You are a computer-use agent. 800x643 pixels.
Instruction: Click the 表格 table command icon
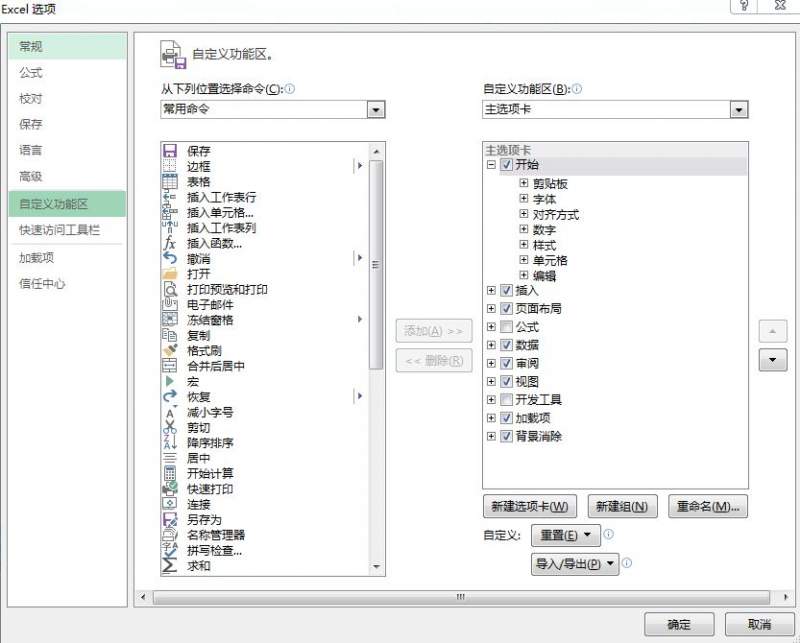point(169,181)
